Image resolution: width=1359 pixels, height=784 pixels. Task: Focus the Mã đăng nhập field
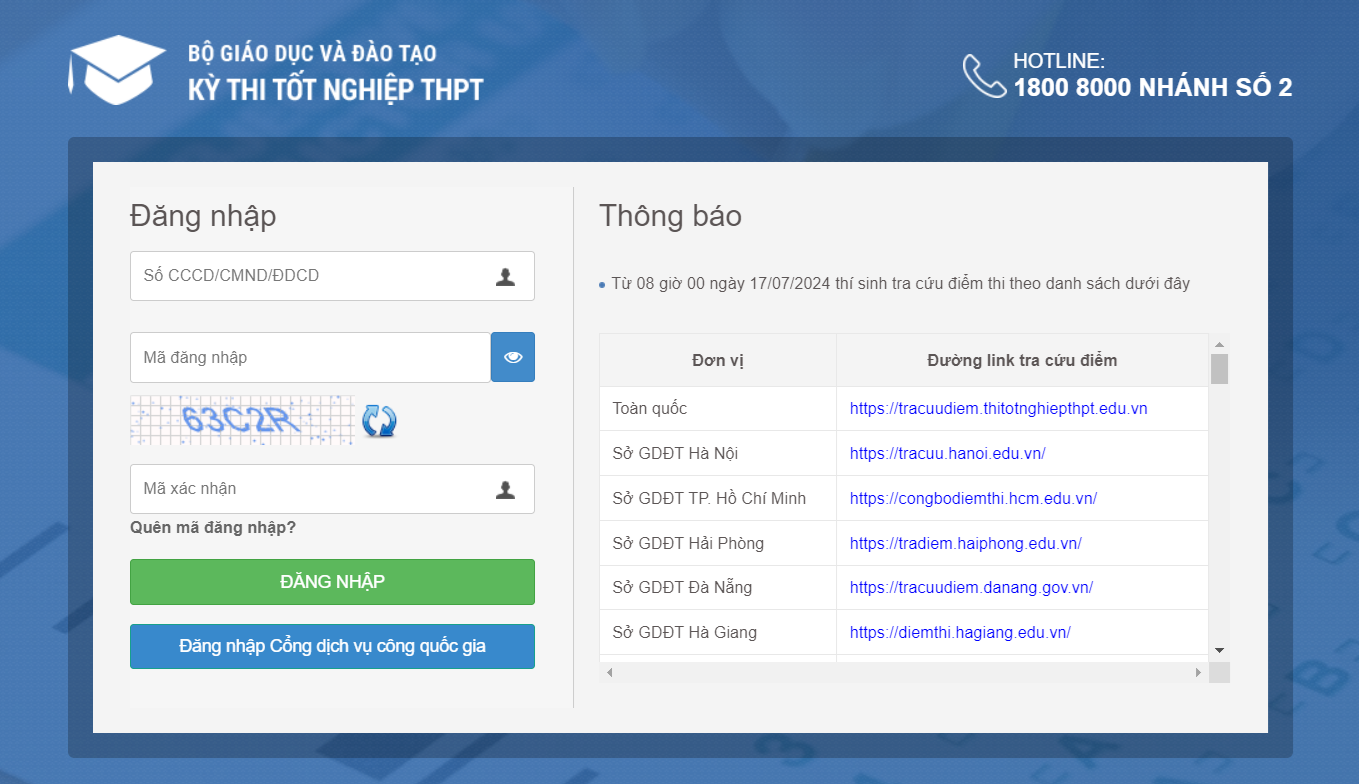point(310,357)
